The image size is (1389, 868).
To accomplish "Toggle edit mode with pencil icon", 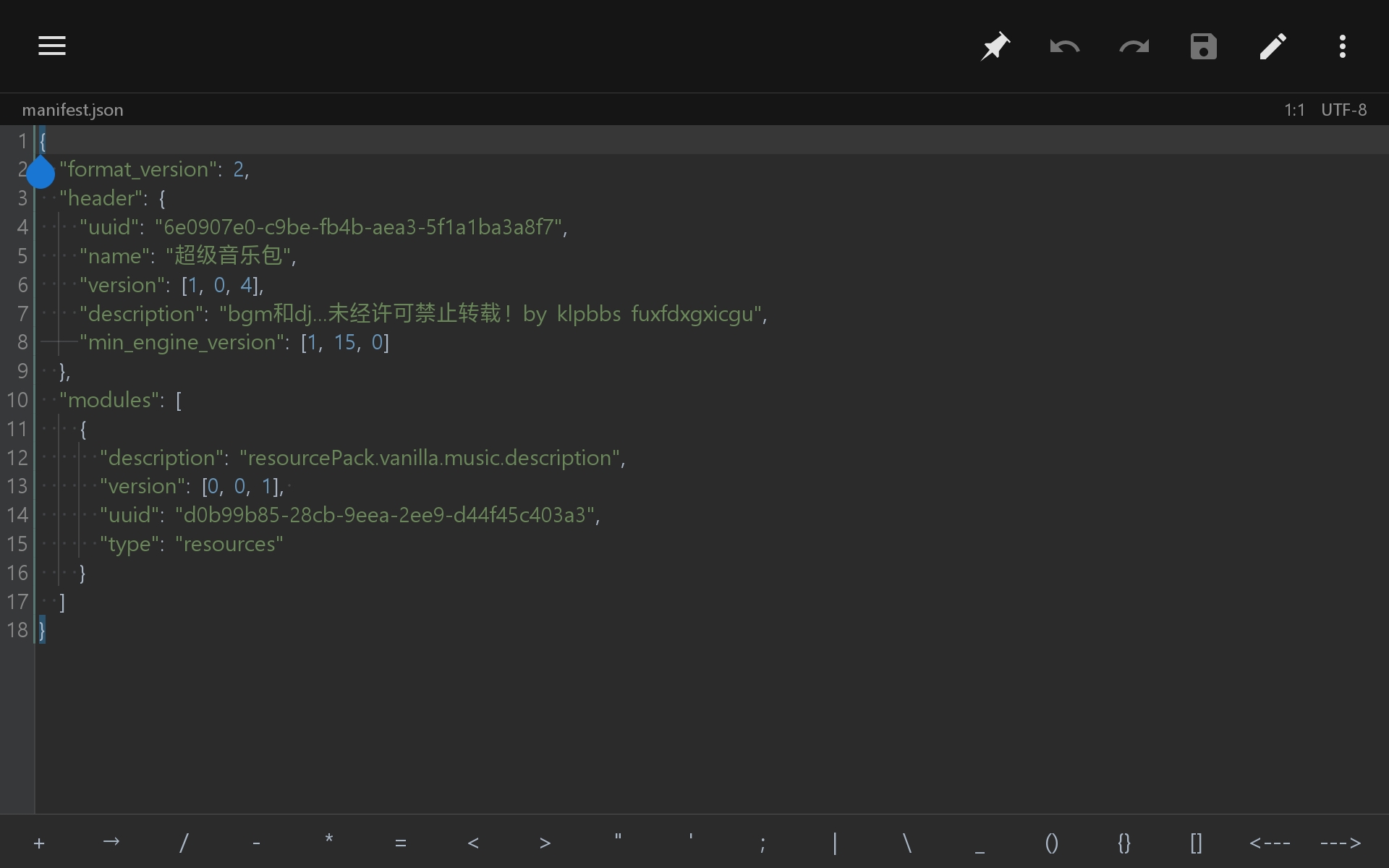I will 1273,46.
